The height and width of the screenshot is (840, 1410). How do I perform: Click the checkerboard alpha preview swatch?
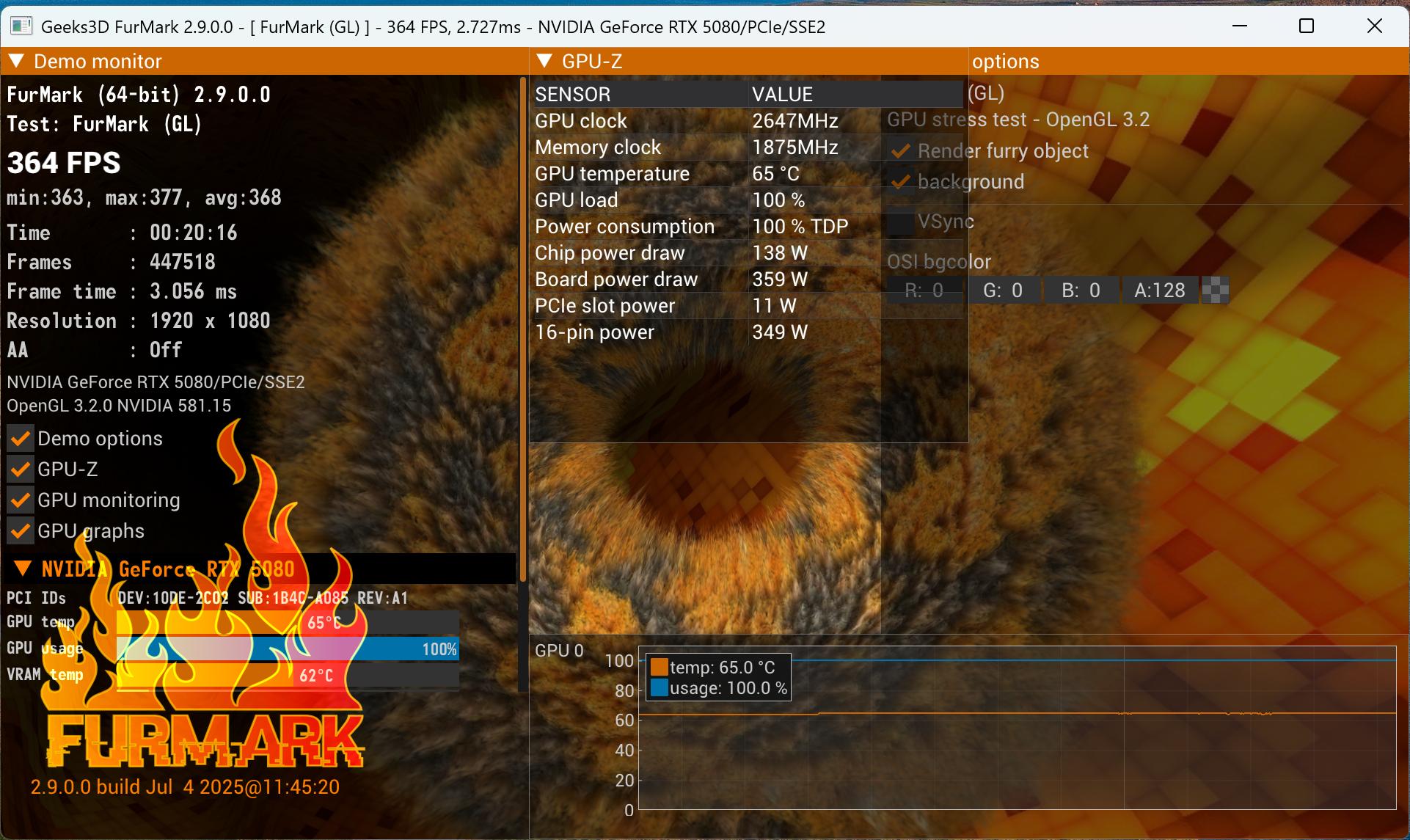[x=1215, y=291]
